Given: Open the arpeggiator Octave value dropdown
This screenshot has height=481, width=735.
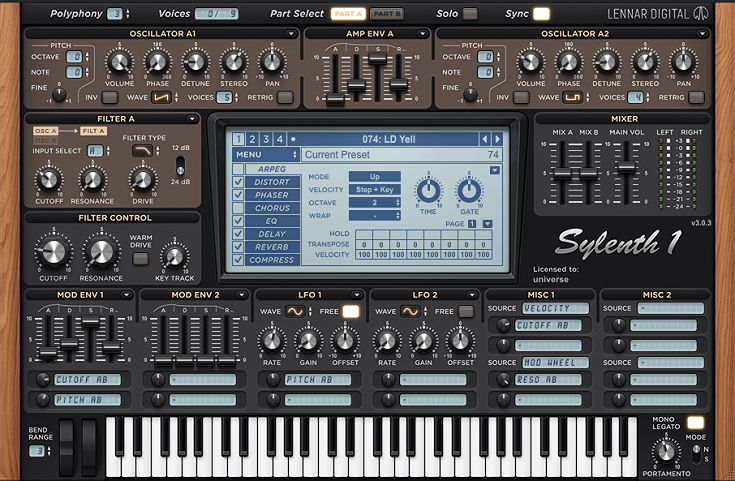Looking at the screenshot, I should tap(375, 203).
